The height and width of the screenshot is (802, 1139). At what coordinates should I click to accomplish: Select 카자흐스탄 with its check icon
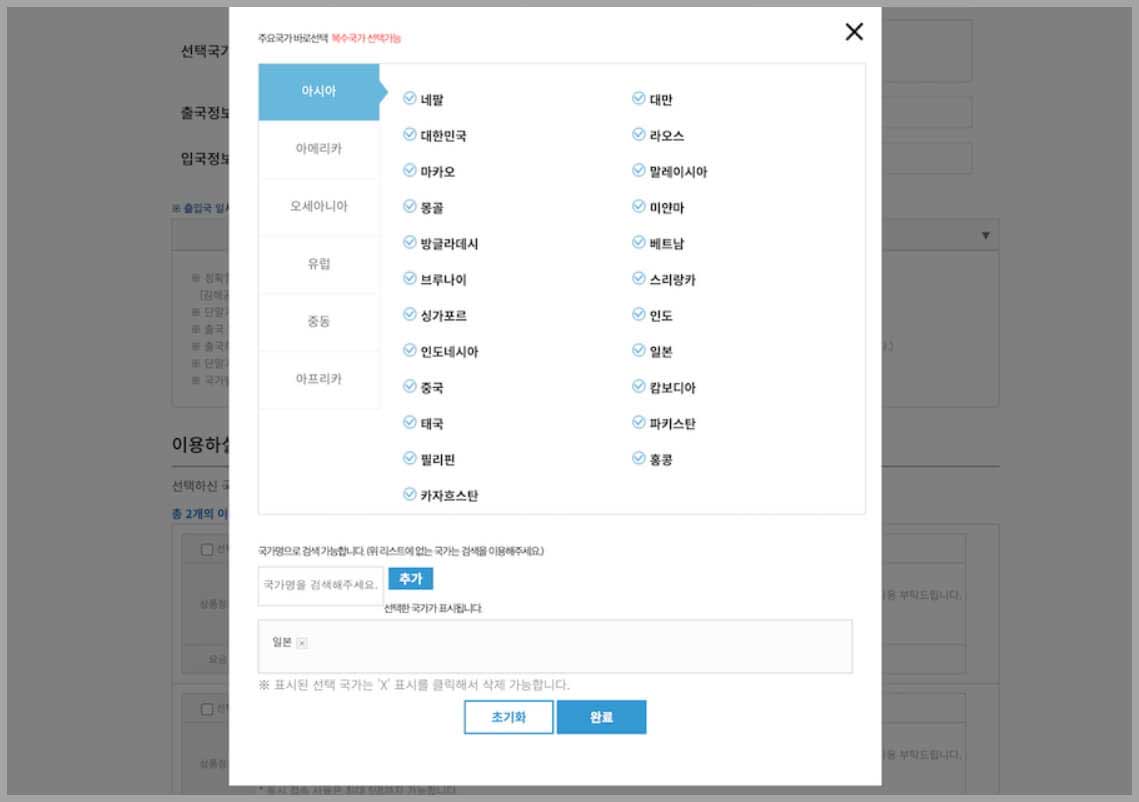click(410, 493)
